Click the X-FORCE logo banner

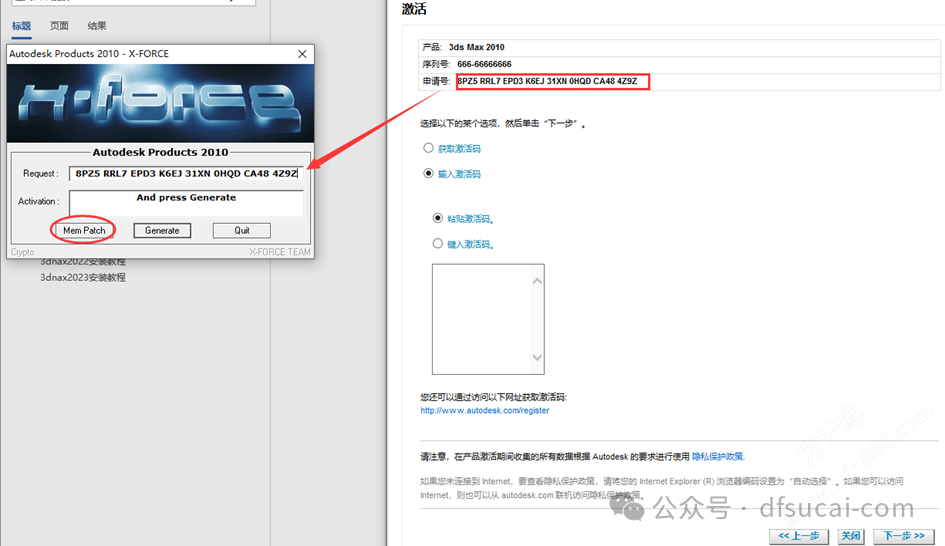[x=160, y=103]
